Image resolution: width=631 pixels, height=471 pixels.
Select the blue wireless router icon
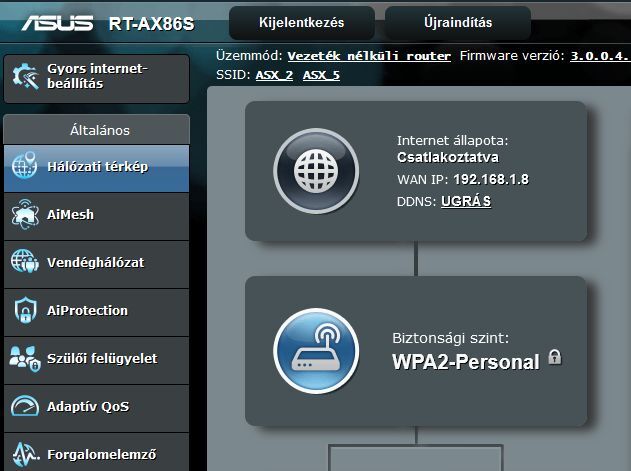(x=316, y=351)
